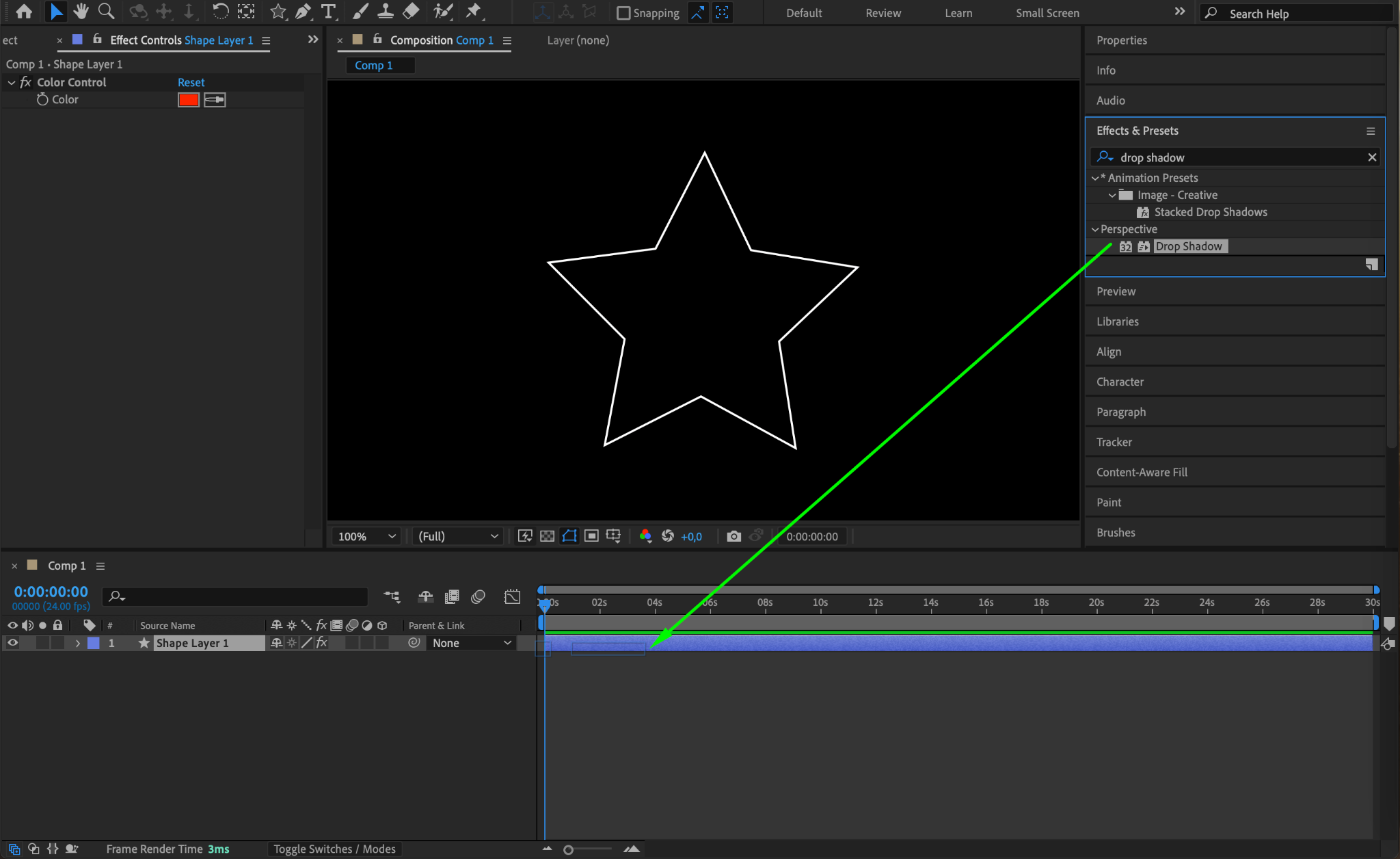
Task: Click Reset for Color Control
Action: (191, 82)
